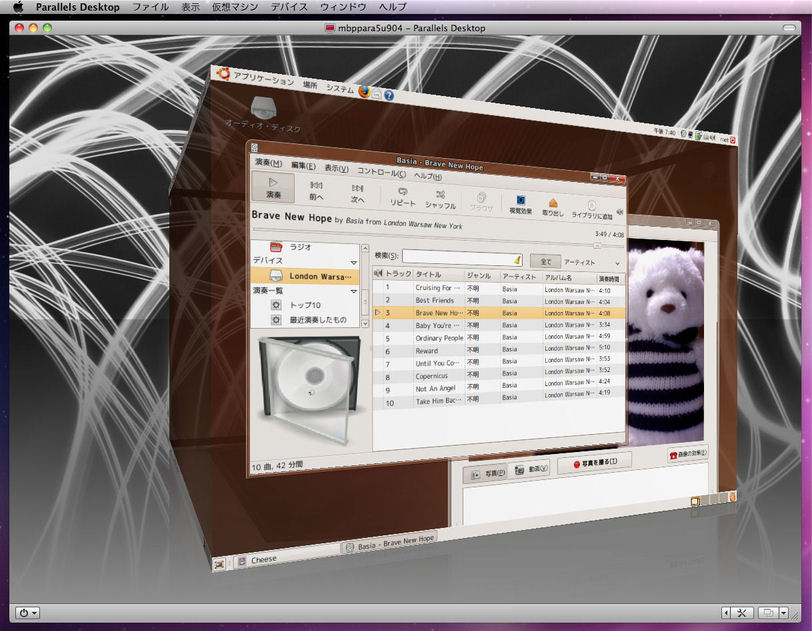The width and height of the screenshot is (812, 631).
Task: Click the workspace switcher on the bottom panel
Action: point(708,499)
